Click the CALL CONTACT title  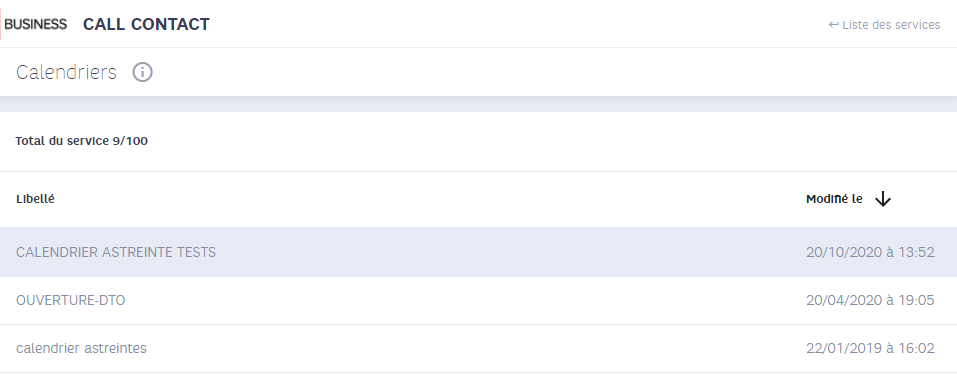[x=146, y=24]
